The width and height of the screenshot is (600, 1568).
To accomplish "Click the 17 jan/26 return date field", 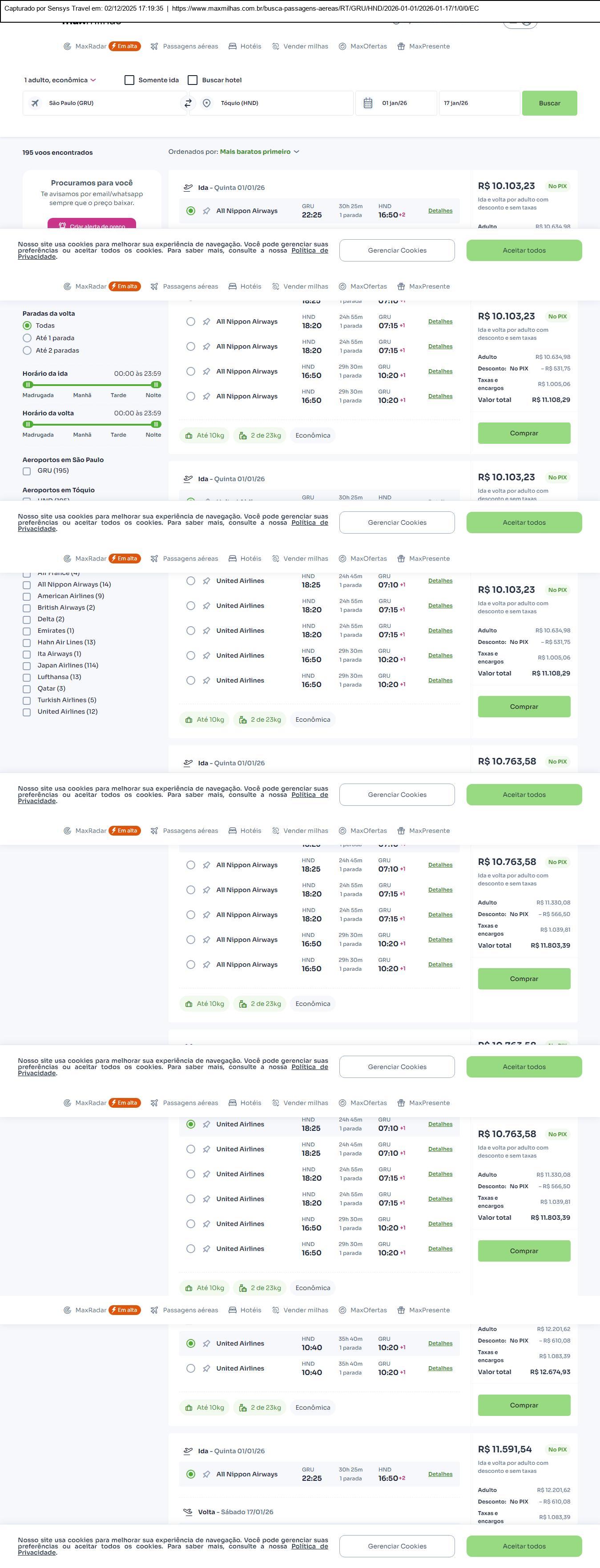I will pyautogui.click(x=479, y=104).
